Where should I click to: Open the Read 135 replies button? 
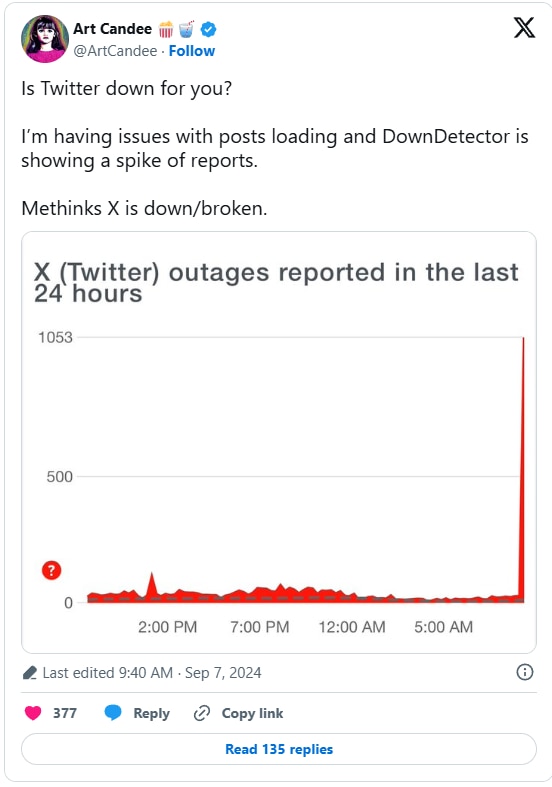[x=279, y=749]
